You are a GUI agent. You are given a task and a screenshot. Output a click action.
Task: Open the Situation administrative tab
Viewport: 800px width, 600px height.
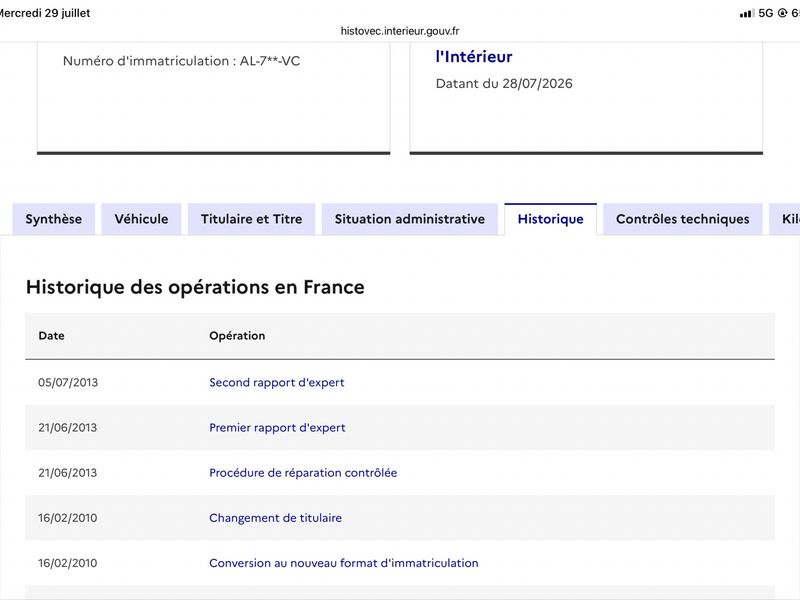[410, 219]
